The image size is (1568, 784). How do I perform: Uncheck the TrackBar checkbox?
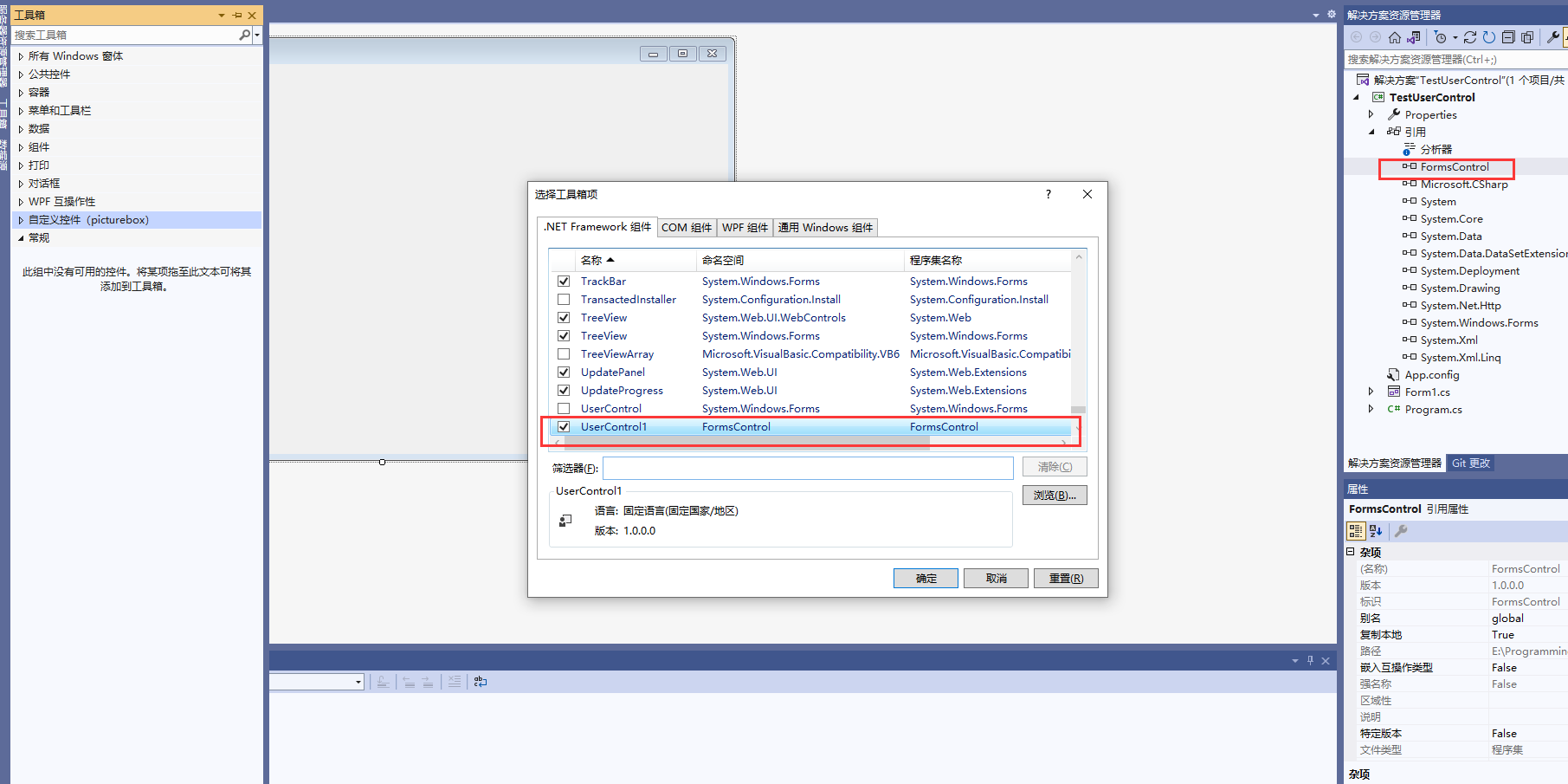click(x=564, y=281)
